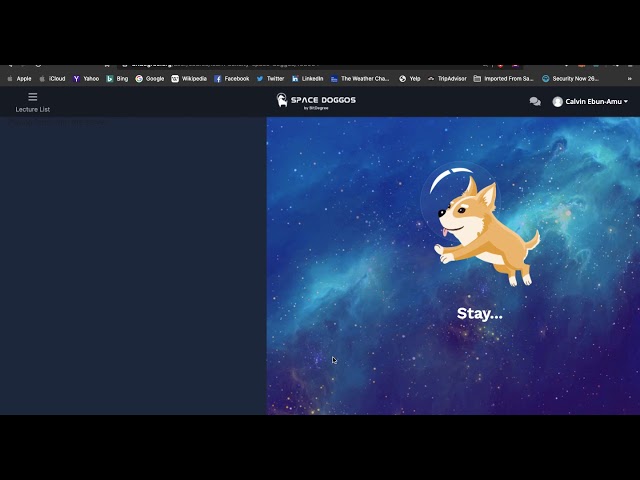
Task: Click the user avatar icon
Action: pyautogui.click(x=557, y=102)
